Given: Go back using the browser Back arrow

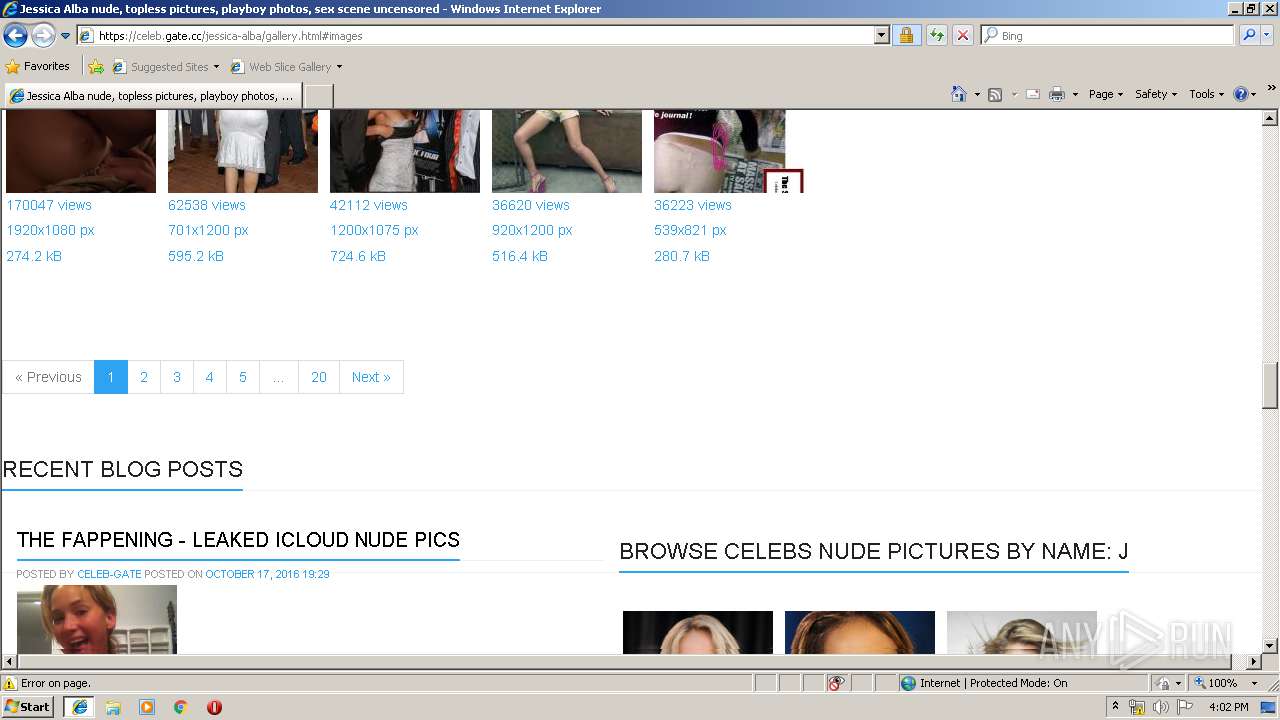Looking at the screenshot, I should pyautogui.click(x=15, y=36).
